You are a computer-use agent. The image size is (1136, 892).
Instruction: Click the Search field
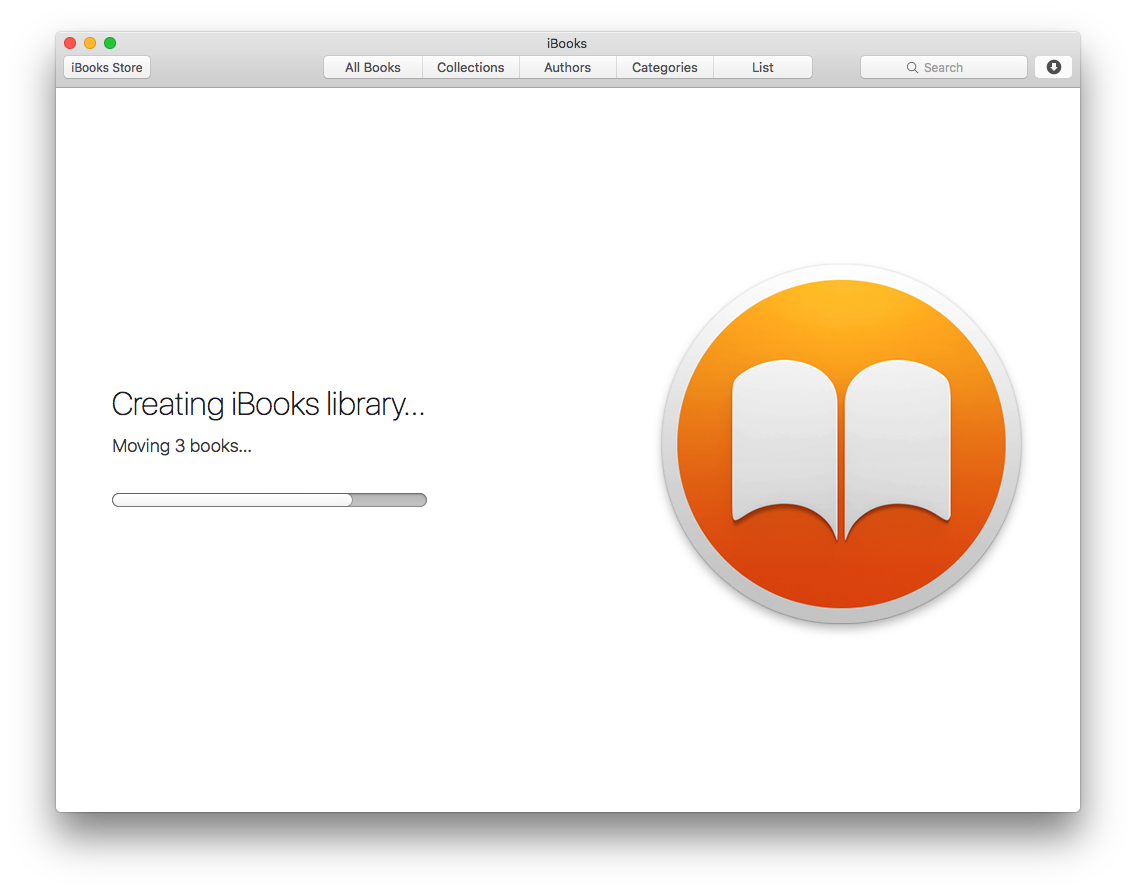(943, 67)
